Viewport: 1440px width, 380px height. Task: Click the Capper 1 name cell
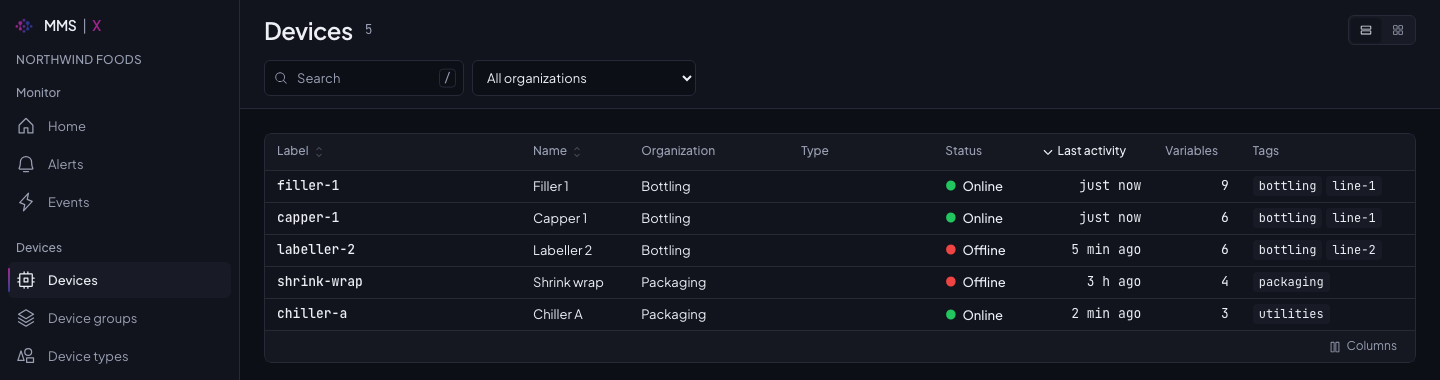click(560, 218)
